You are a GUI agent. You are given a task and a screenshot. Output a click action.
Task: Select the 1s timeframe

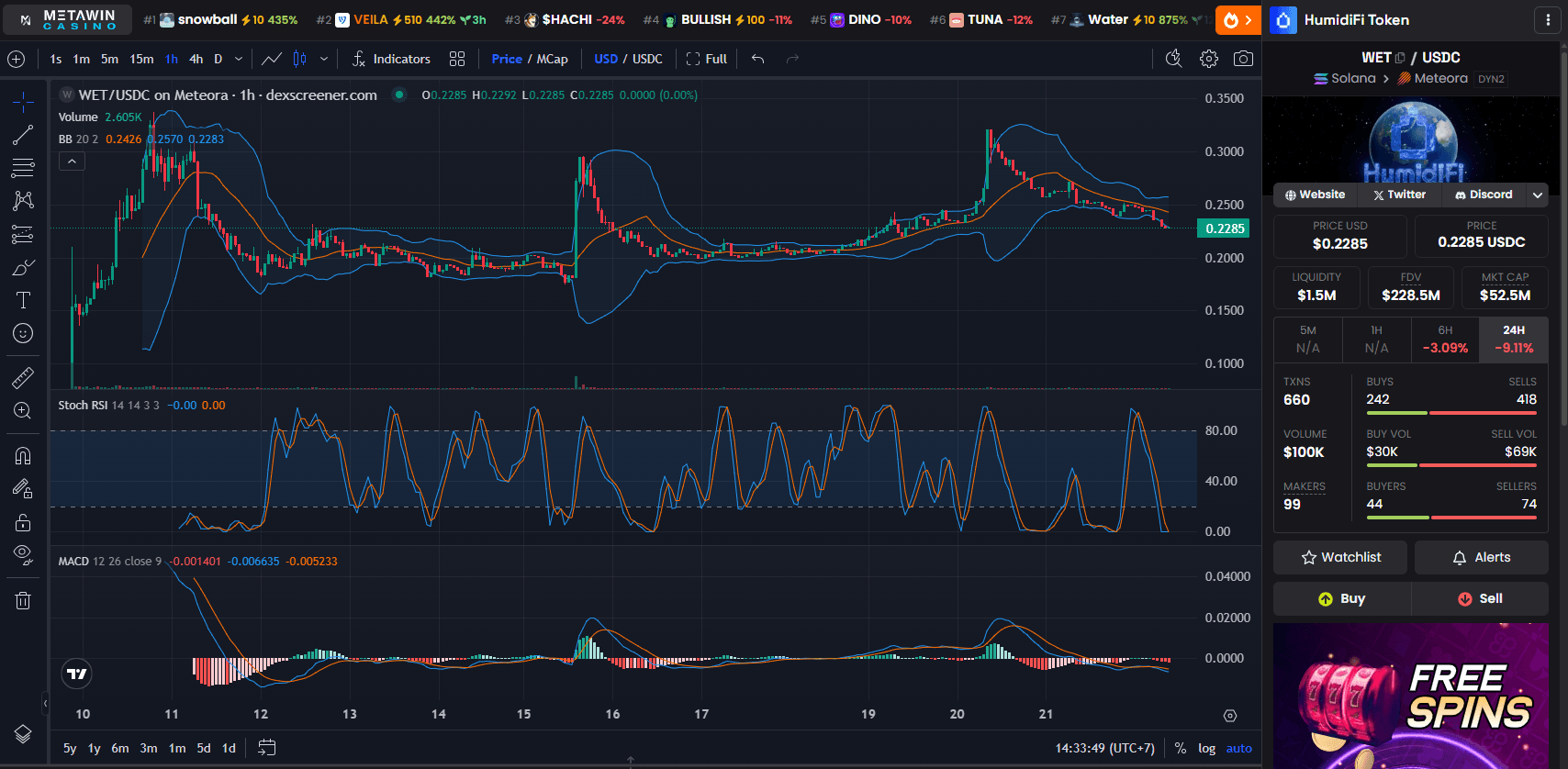point(56,59)
